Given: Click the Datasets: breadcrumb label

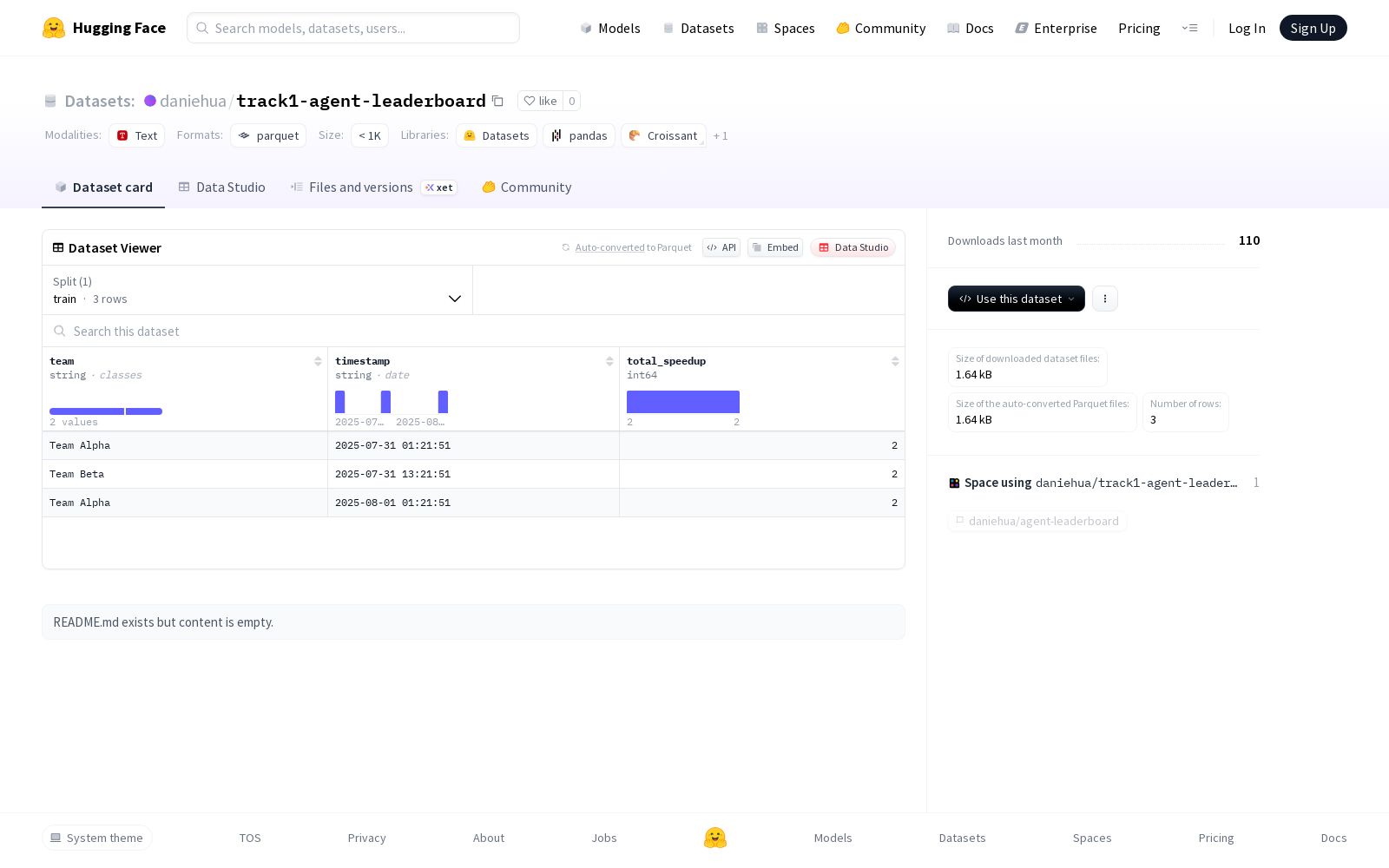Looking at the screenshot, I should (100, 101).
